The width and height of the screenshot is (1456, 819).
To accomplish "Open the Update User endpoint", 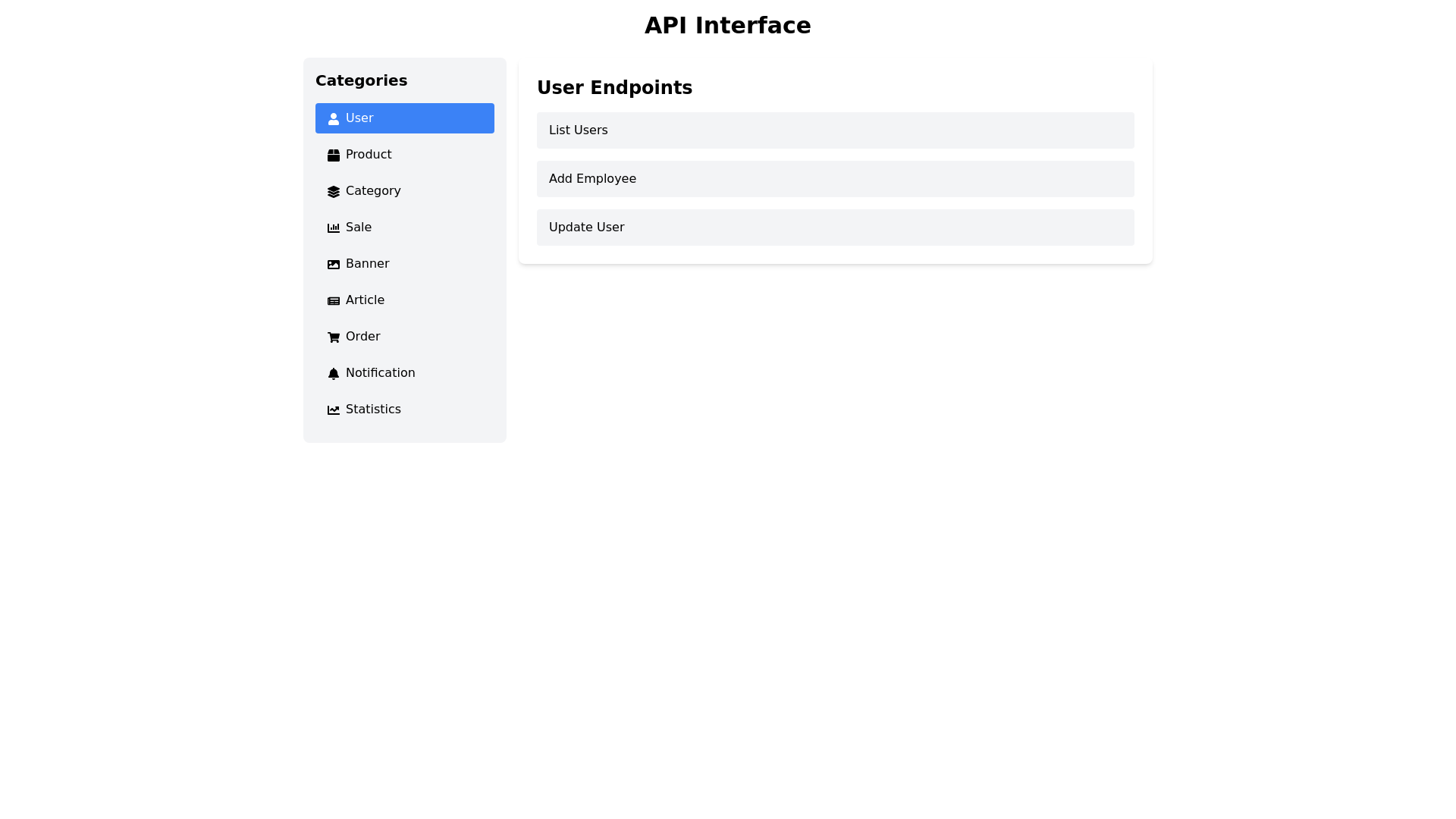I will [836, 227].
